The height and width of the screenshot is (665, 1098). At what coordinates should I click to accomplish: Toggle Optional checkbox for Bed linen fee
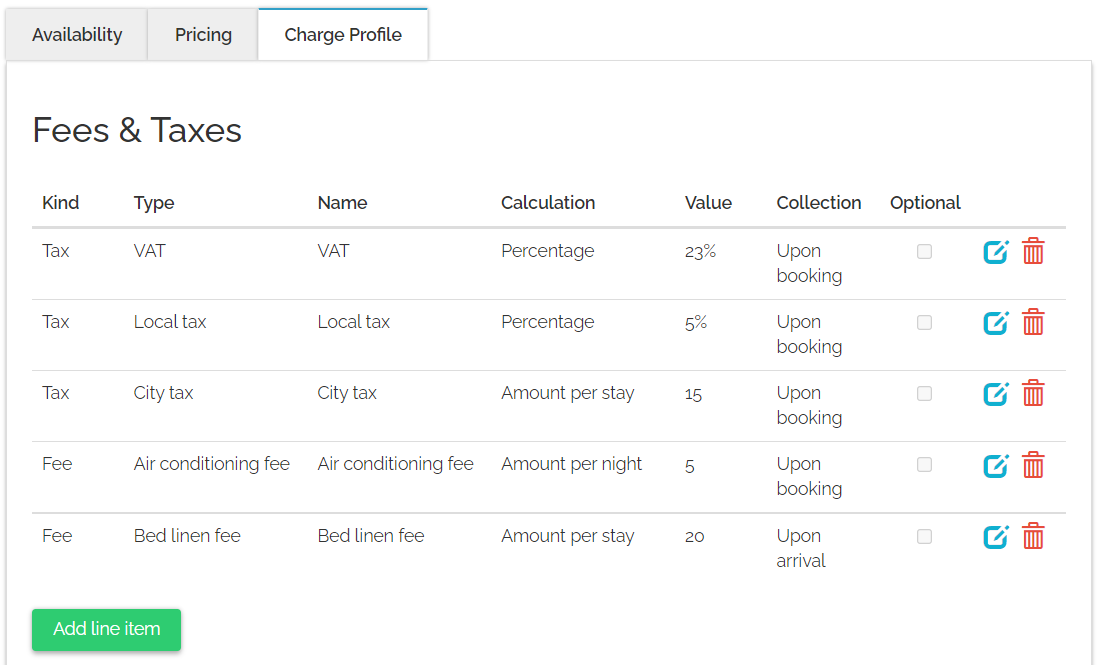(924, 537)
